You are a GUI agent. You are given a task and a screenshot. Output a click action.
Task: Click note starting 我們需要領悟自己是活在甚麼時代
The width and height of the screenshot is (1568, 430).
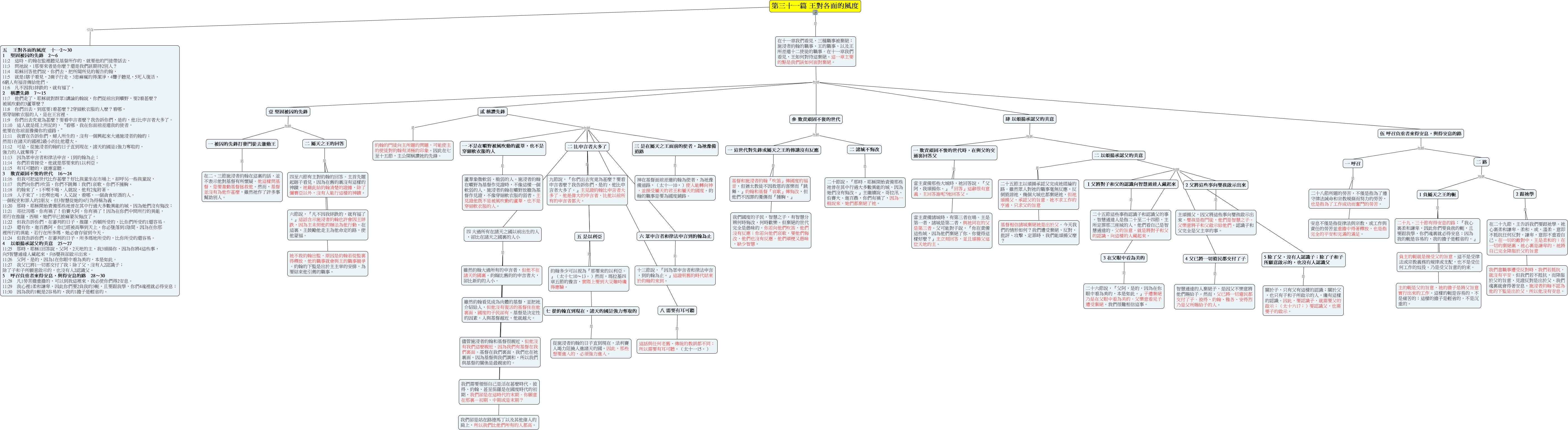coord(500,392)
